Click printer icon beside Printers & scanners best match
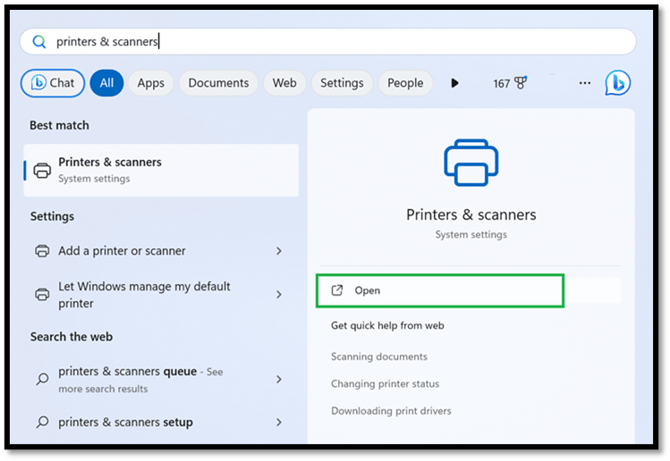 click(x=42, y=170)
